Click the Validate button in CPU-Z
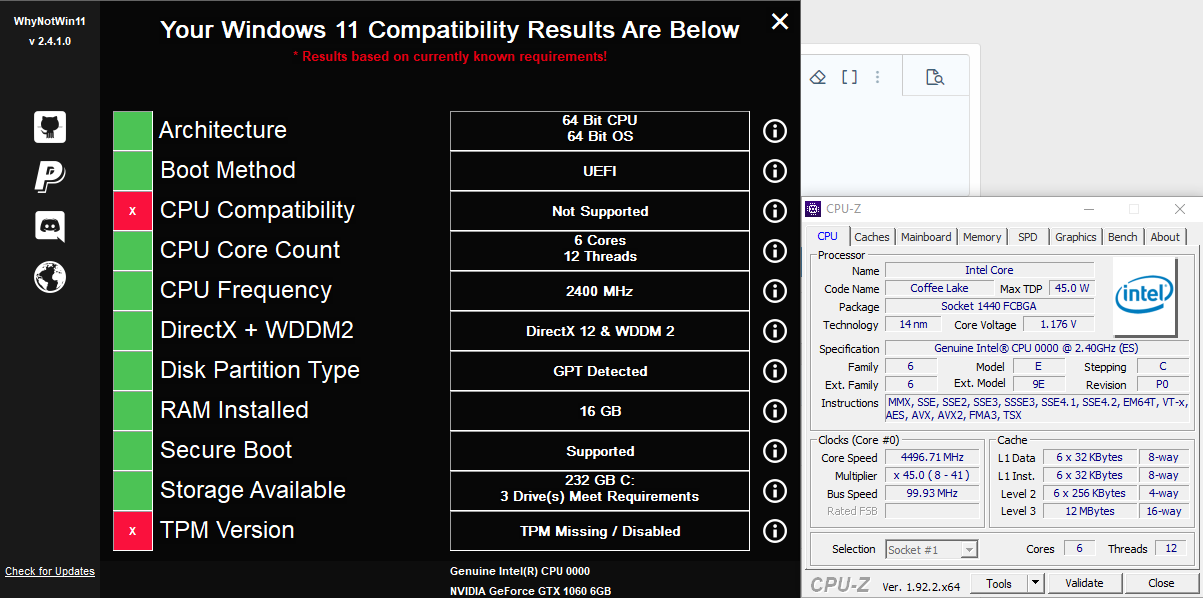Image resolution: width=1203 pixels, height=598 pixels. click(1084, 583)
